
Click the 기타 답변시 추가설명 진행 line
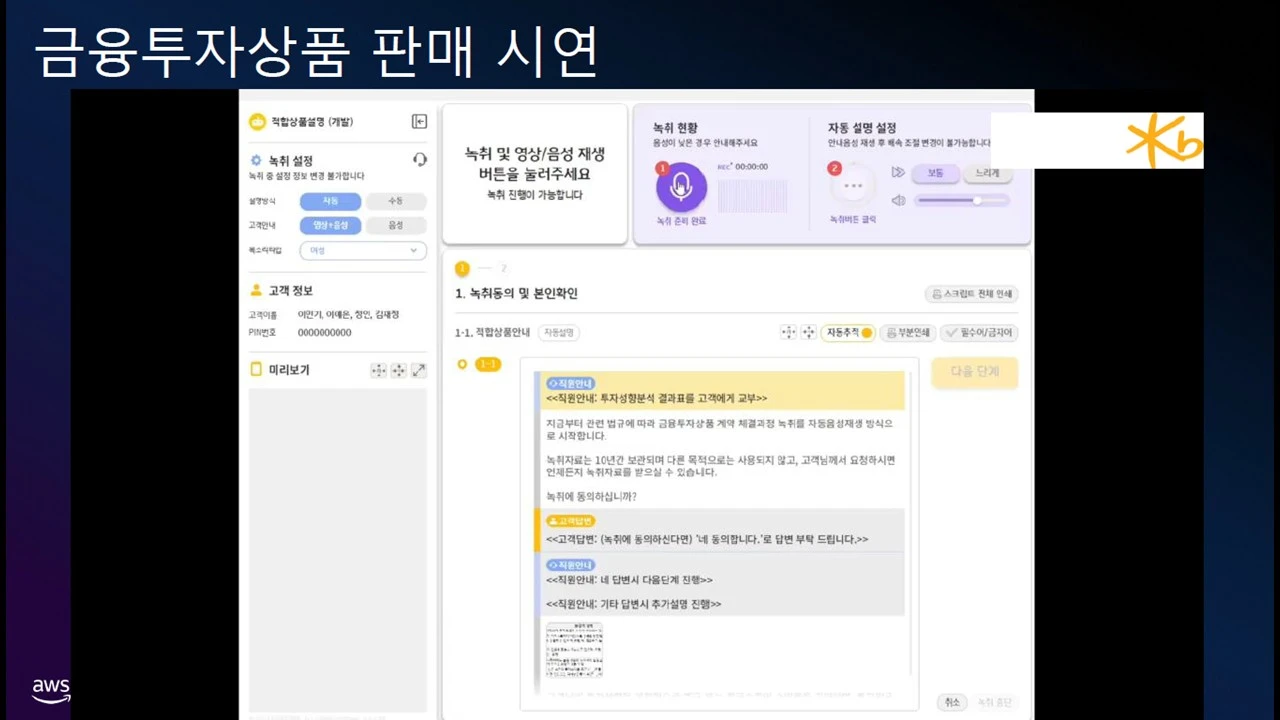click(x=633, y=604)
